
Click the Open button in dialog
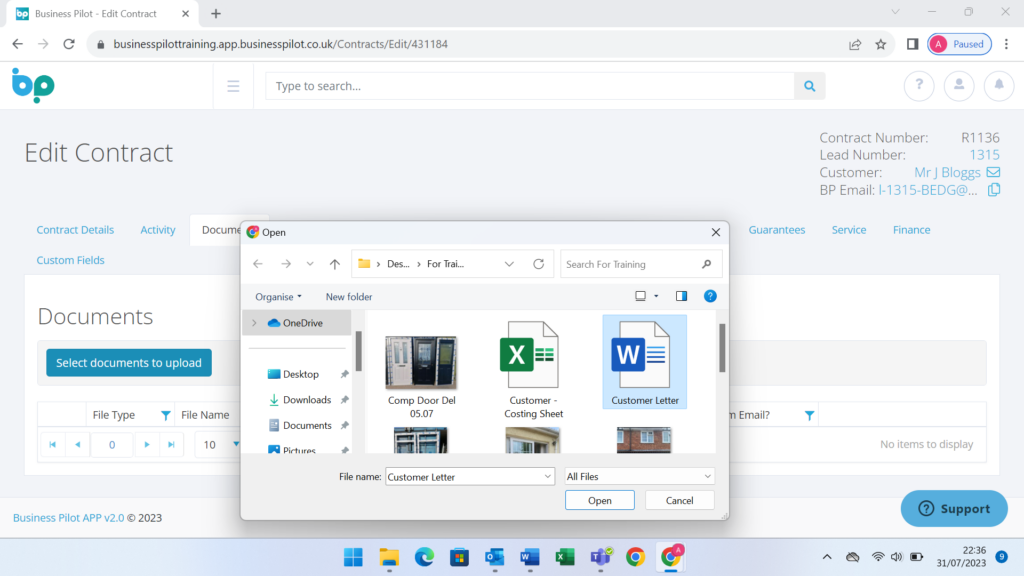tap(599, 500)
